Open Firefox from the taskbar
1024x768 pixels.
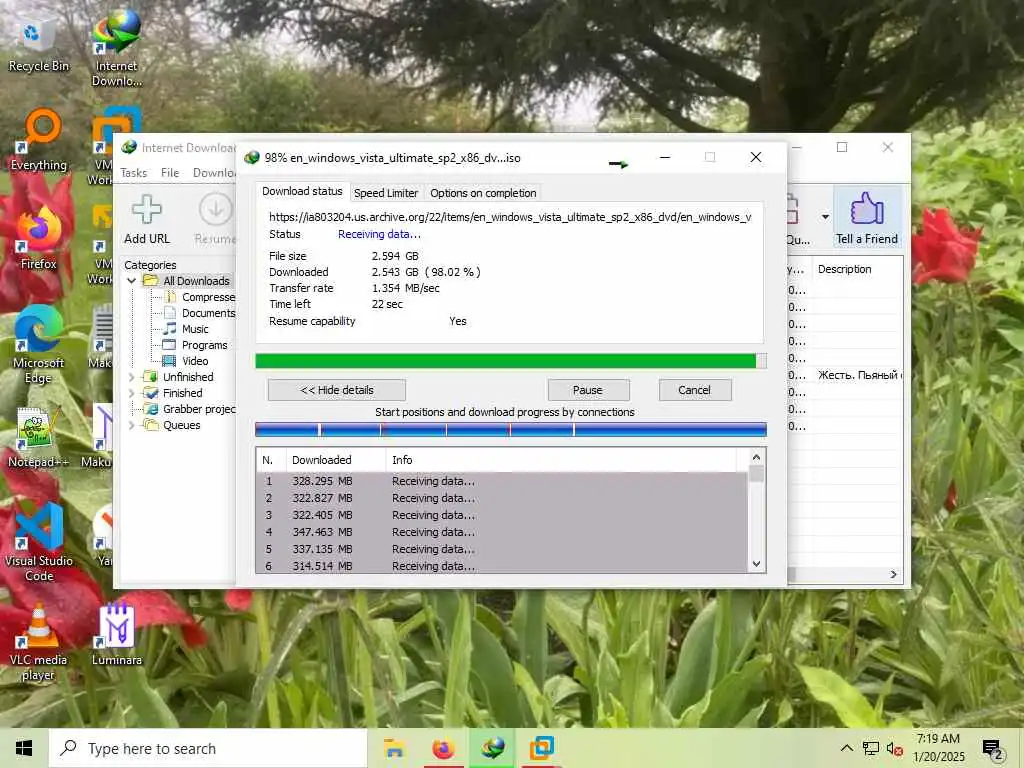(443, 748)
